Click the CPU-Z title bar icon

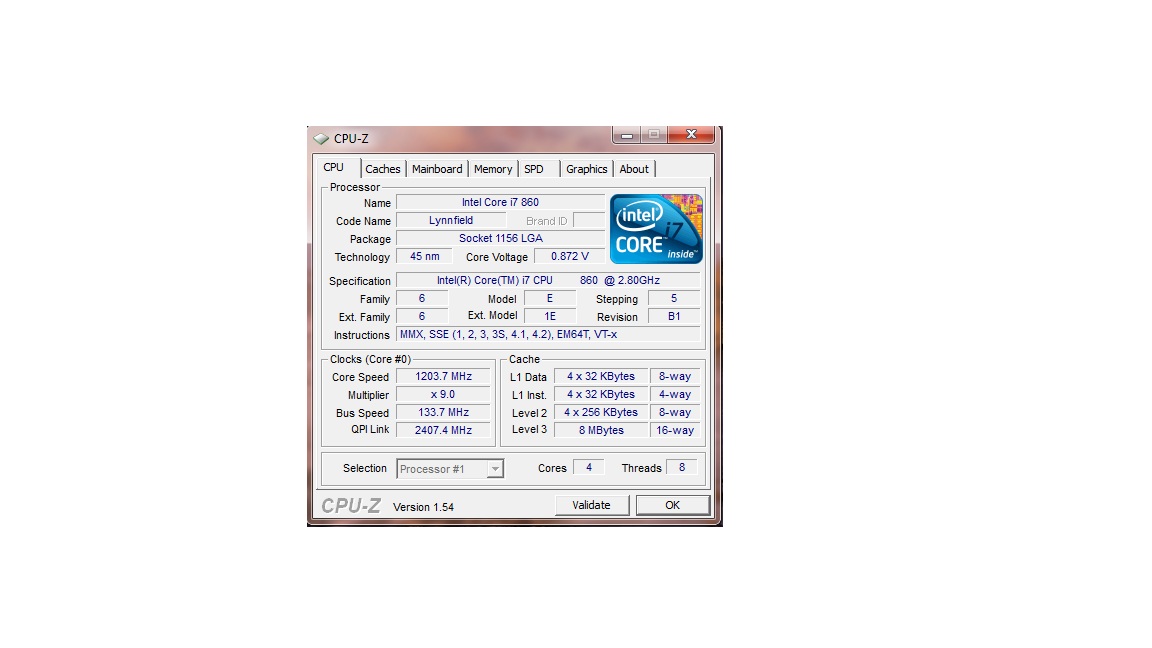[321, 138]
